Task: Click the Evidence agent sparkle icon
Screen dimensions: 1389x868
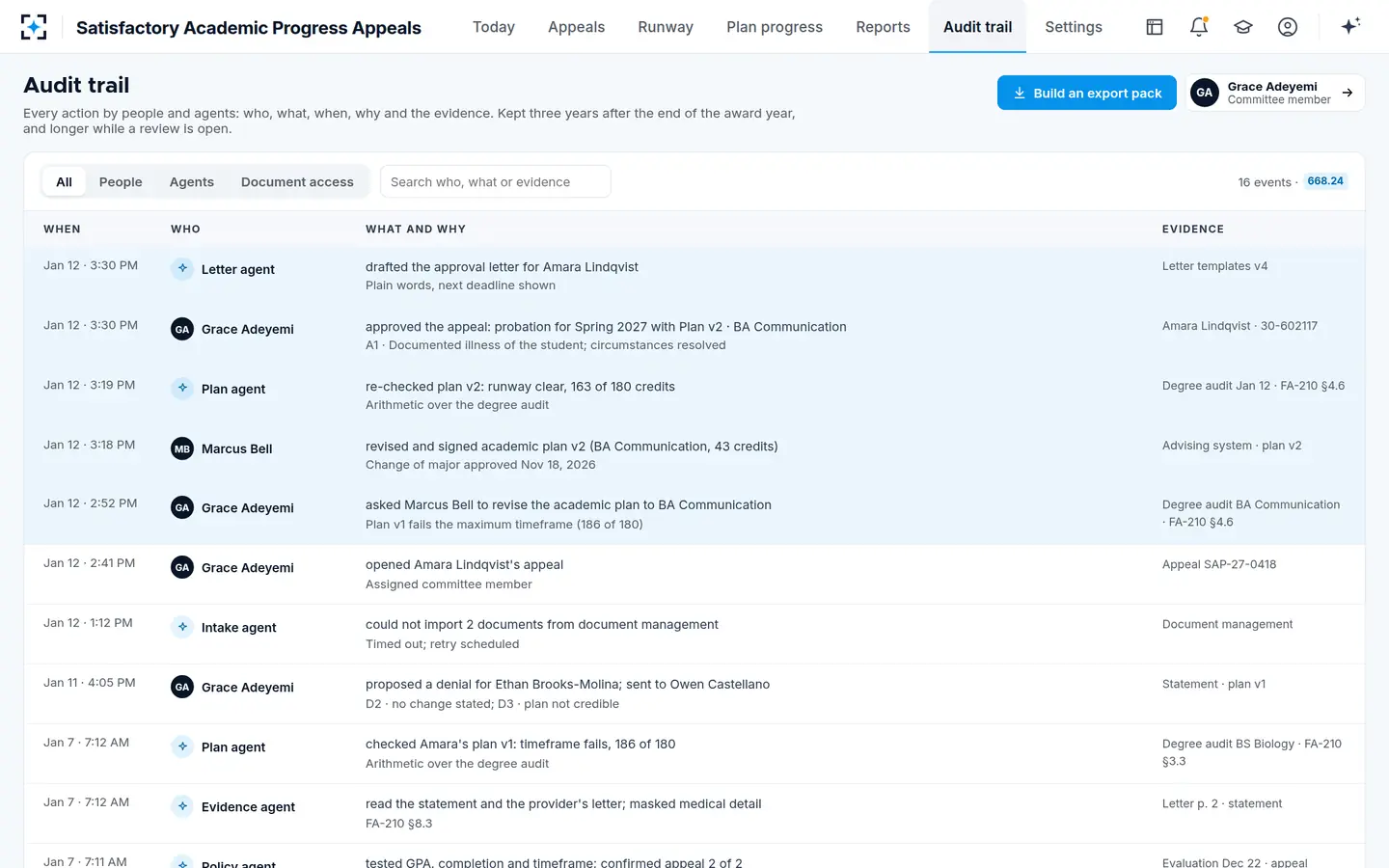Action: click(x=182, y=806)
